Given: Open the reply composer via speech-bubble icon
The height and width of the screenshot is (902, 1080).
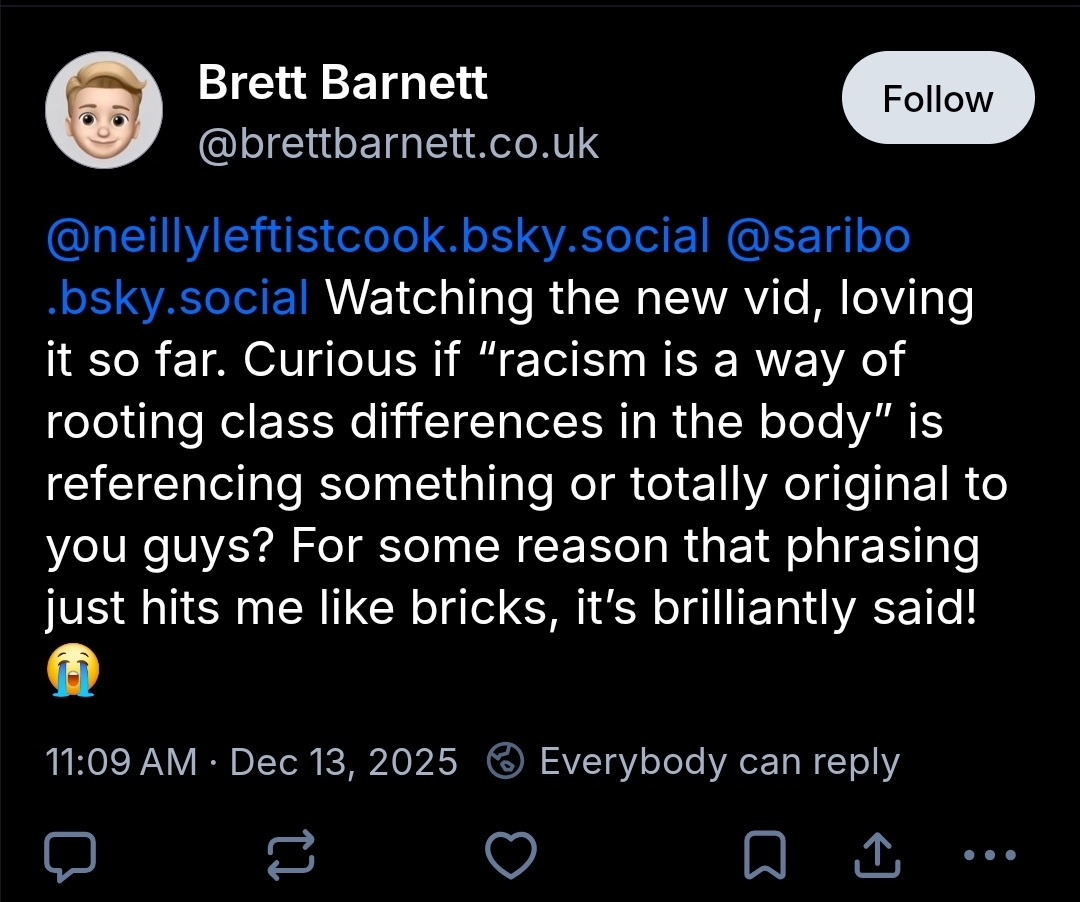Looking at the screenshot, I should coord(71,855).
